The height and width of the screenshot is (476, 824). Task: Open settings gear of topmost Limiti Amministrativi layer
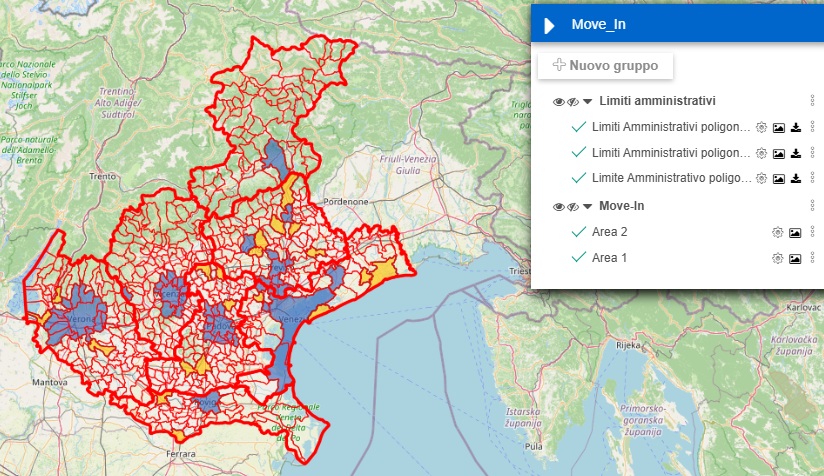click(x=761, y=127)
